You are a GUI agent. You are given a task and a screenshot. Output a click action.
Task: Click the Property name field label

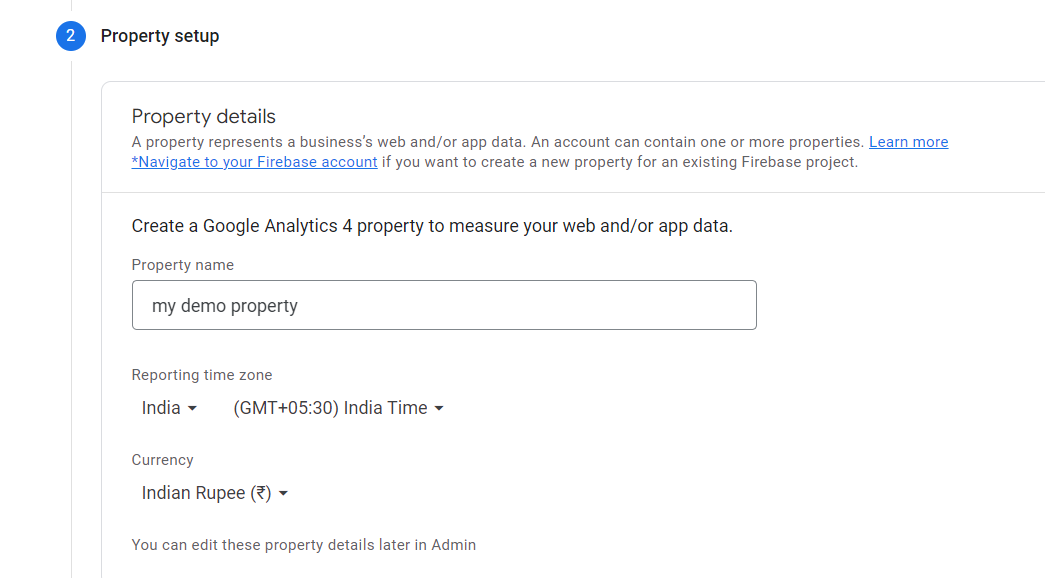[183, 265]
